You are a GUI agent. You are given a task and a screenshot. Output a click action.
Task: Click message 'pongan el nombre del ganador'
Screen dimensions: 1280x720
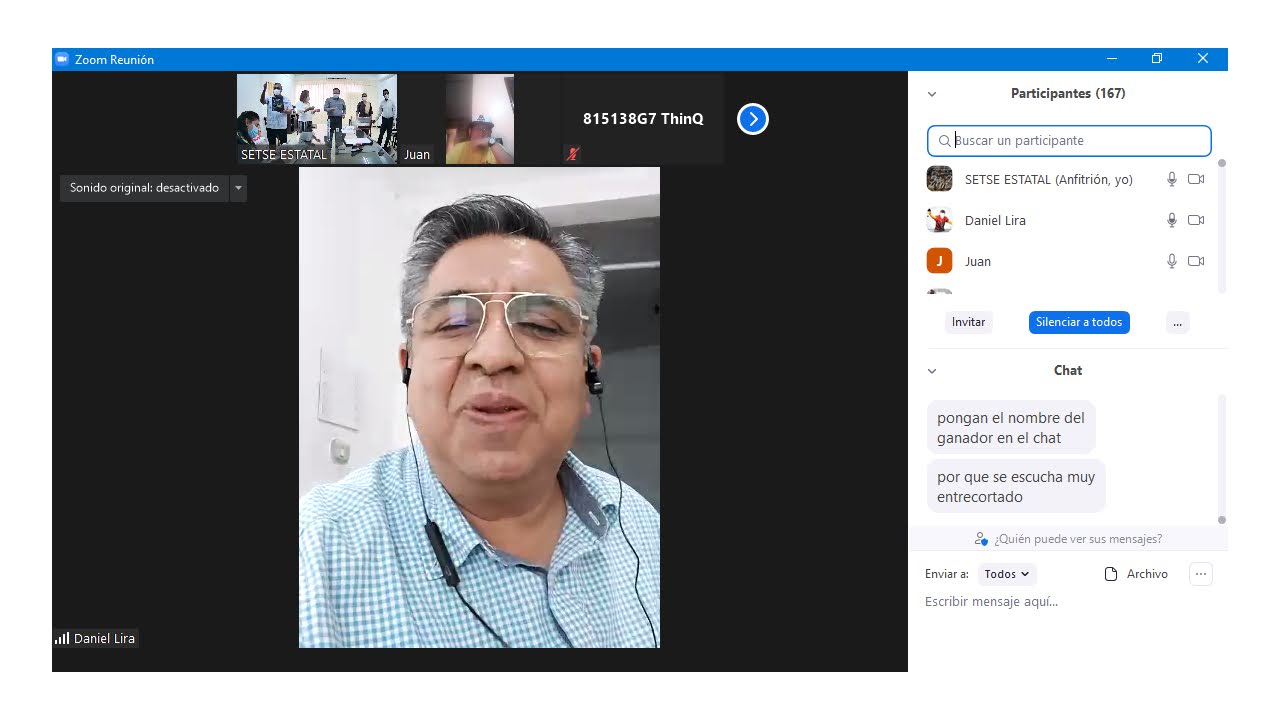1011,428
